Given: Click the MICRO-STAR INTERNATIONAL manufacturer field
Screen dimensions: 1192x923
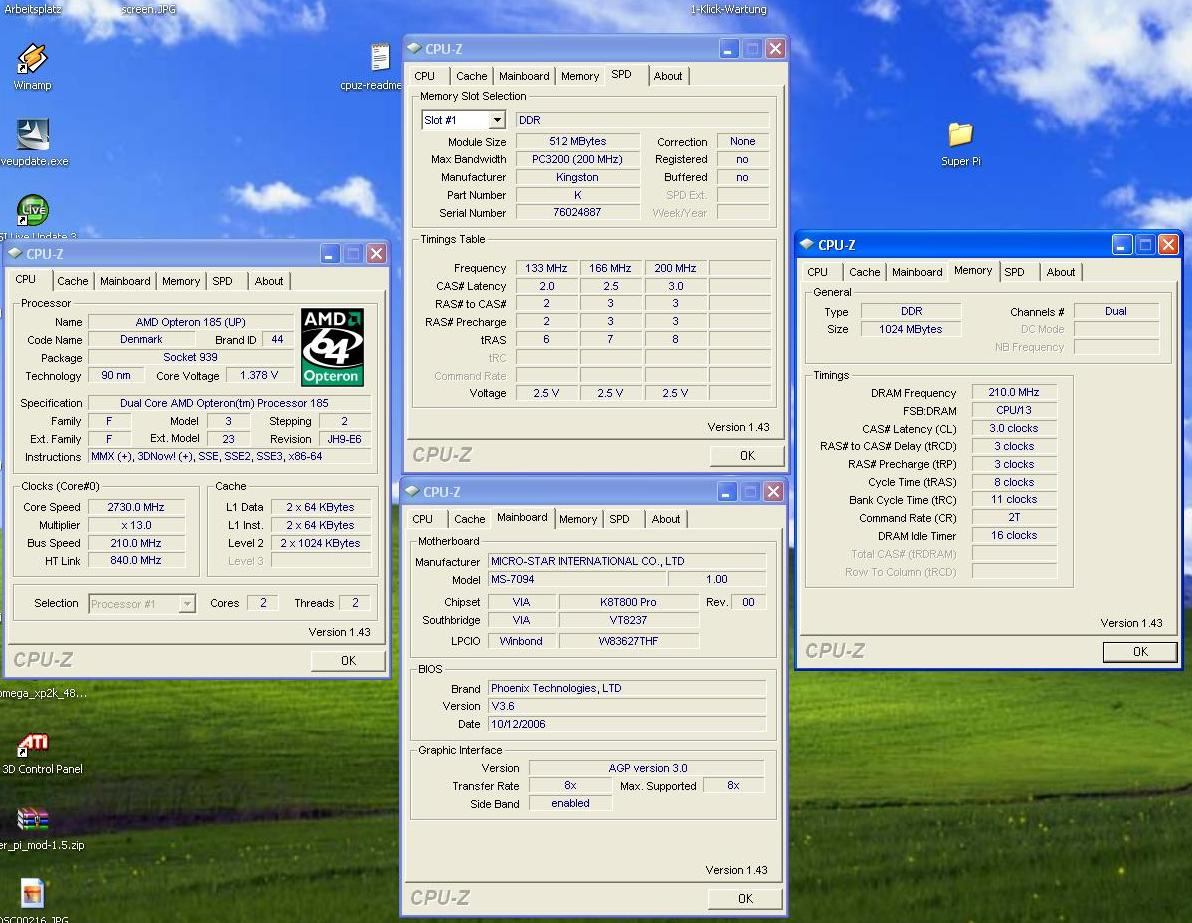Looking at the screenshot, I should tap(626, 561).
